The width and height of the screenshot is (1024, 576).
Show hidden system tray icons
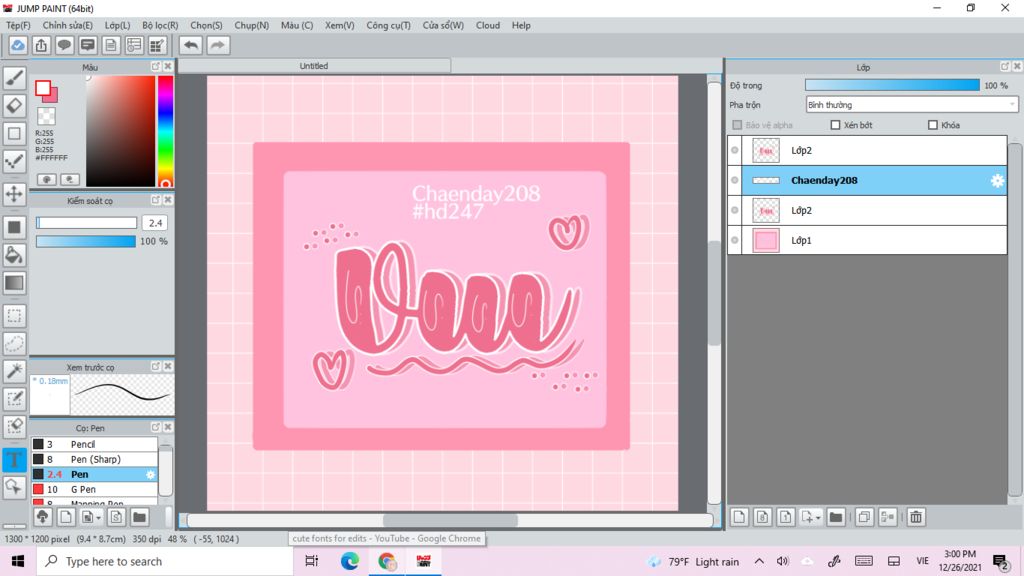pyautogui.click(x=759, y=562)
